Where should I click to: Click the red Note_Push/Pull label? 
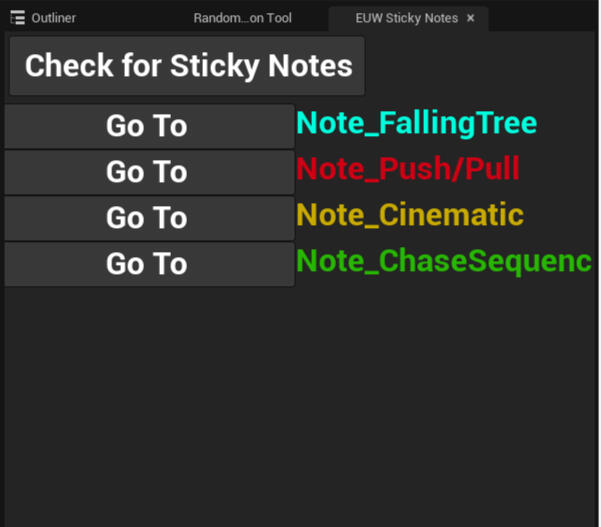click(408, 169)
